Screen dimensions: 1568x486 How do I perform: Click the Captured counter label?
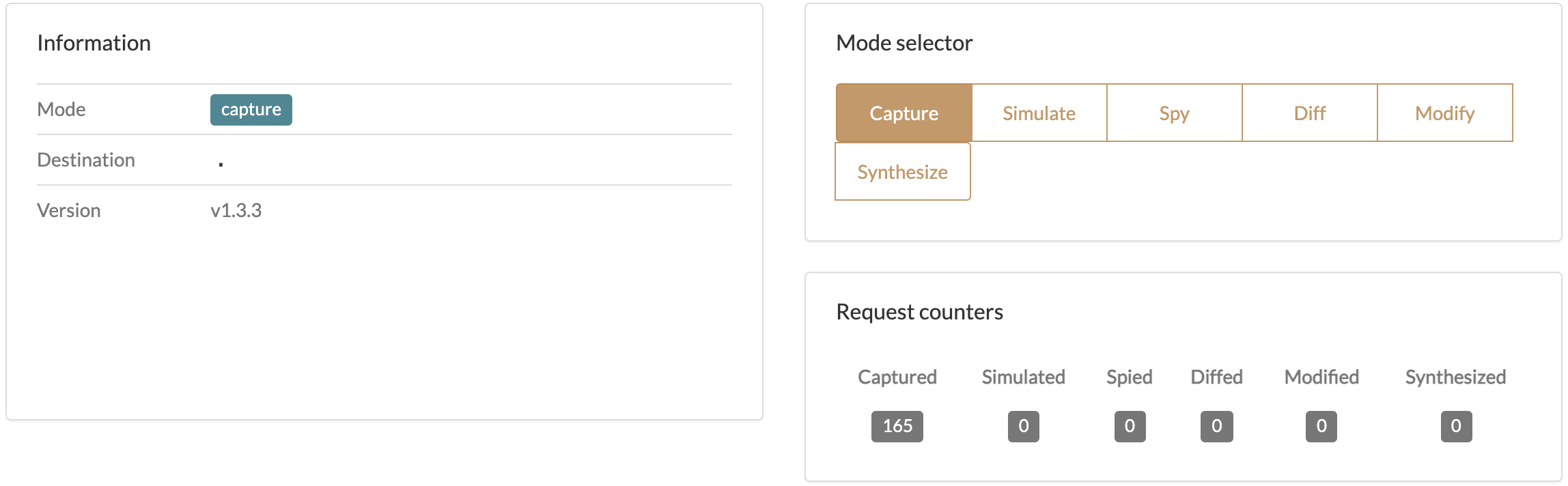897,377
